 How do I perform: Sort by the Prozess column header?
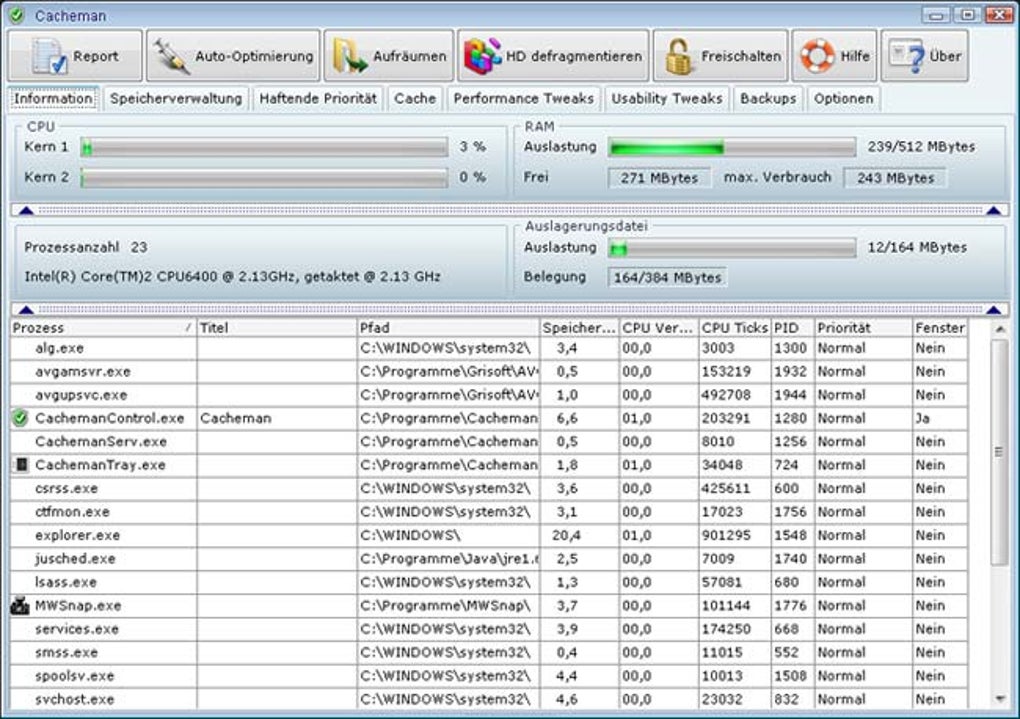(100, 328)
